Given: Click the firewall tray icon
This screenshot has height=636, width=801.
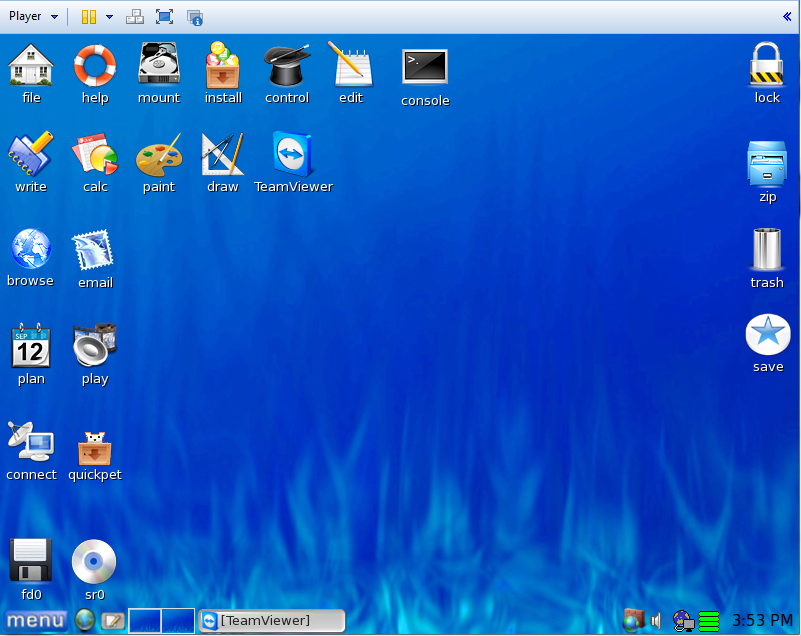Looking at the screenshot, I should (632, 621).
